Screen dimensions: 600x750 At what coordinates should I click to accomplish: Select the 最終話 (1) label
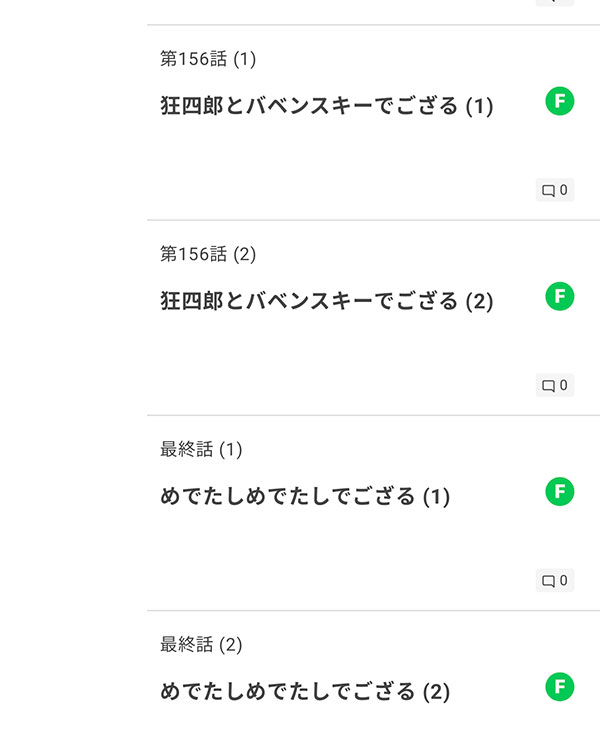pyautogui.click(x=201, y=449)
